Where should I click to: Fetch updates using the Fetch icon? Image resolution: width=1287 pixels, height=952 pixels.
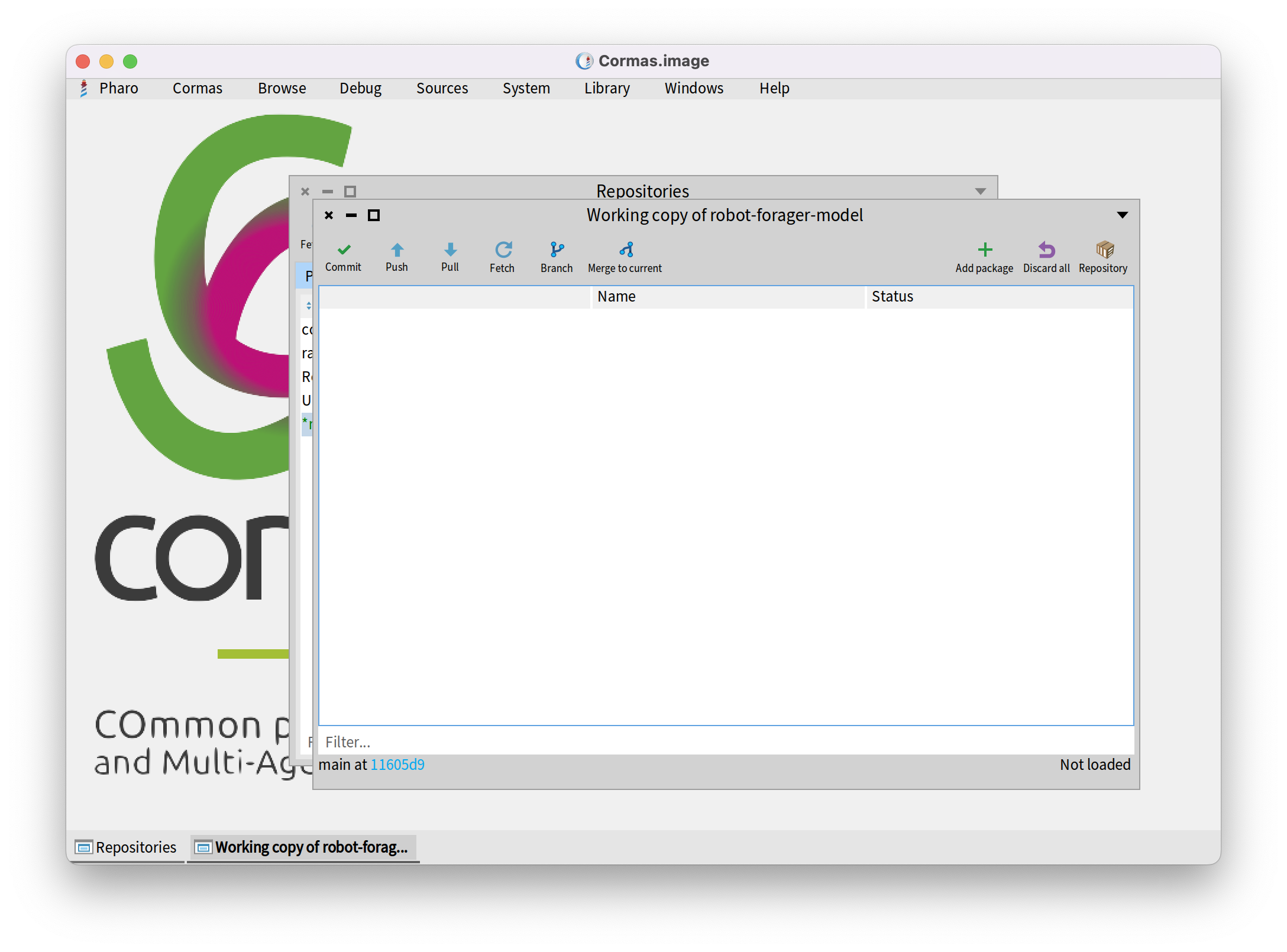[x=503, y=250]
